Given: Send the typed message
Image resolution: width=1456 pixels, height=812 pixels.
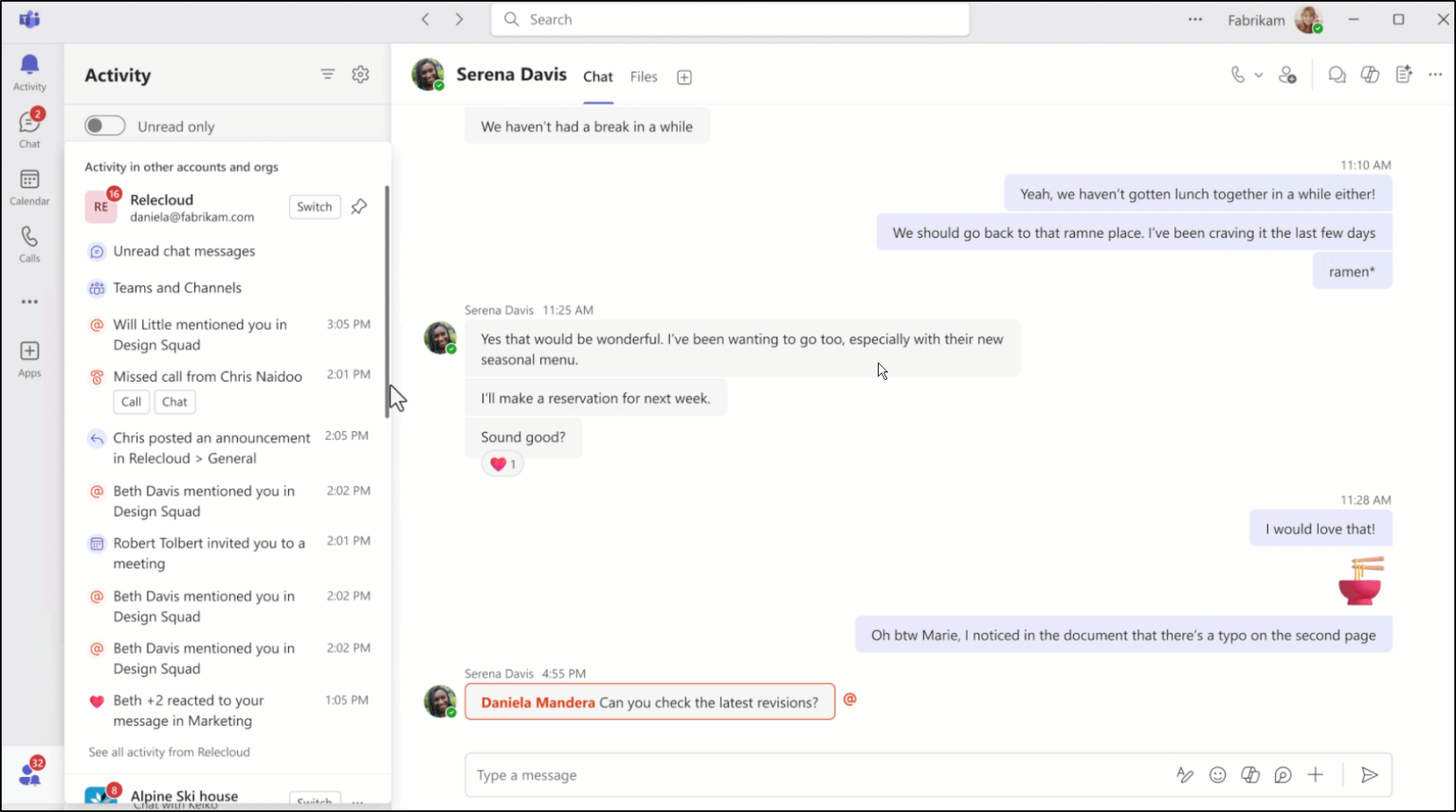Looking at the screenshot, I should [x=1369, y=775].
